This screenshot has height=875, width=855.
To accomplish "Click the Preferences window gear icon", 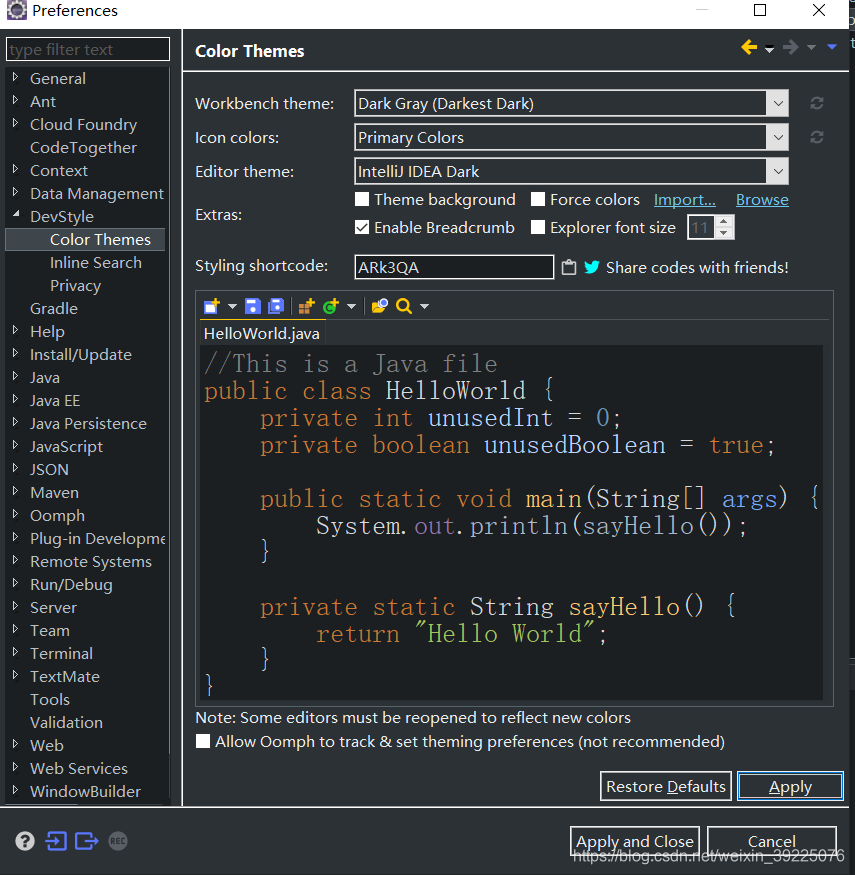I will coord(17,10).
